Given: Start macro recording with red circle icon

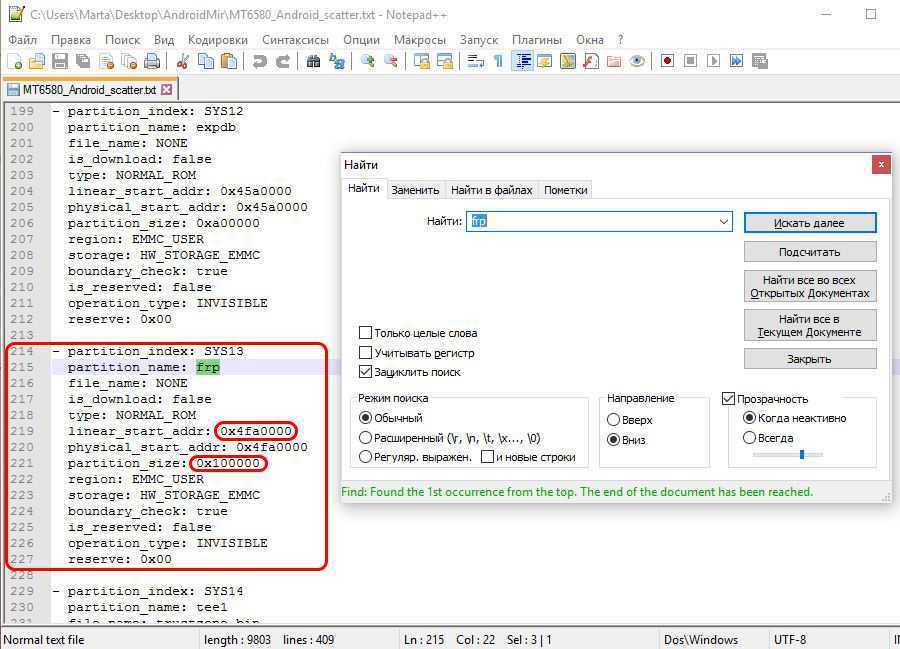Looking at the screenshot, I should (x=667, y=61).
